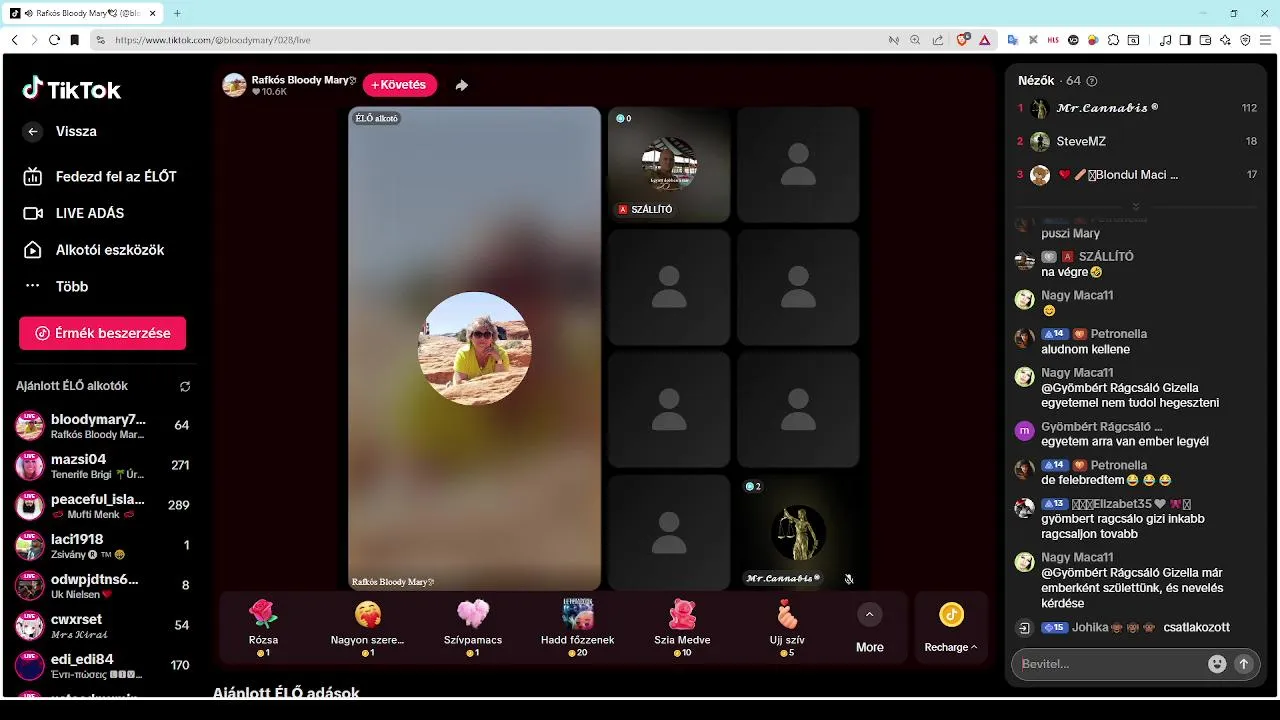Reload the page
The width and height of the screenshot is (1280, 720).
pyautogui.click(x=54, y=40)
